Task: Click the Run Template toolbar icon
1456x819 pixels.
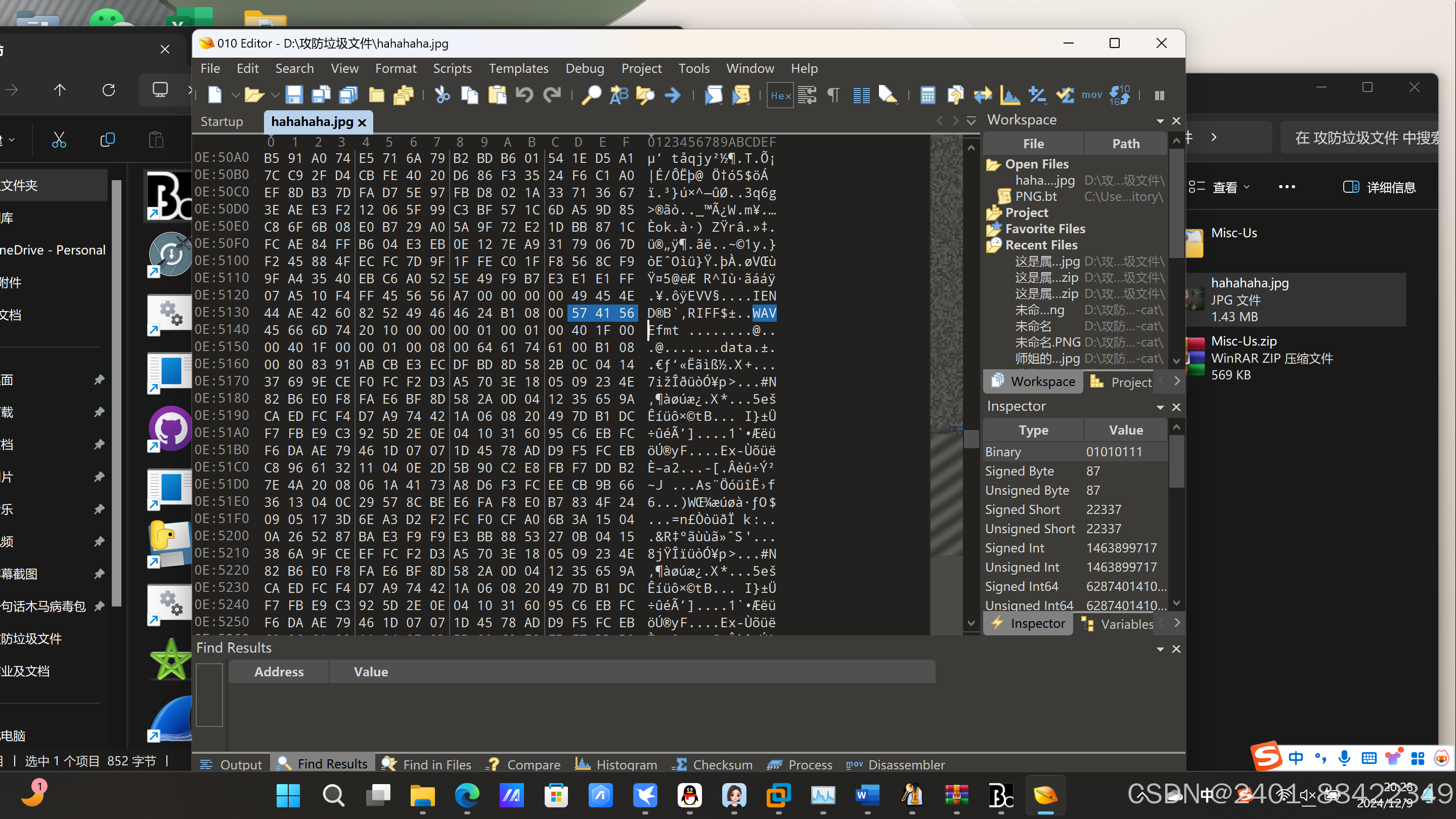Action: [740, 95]
